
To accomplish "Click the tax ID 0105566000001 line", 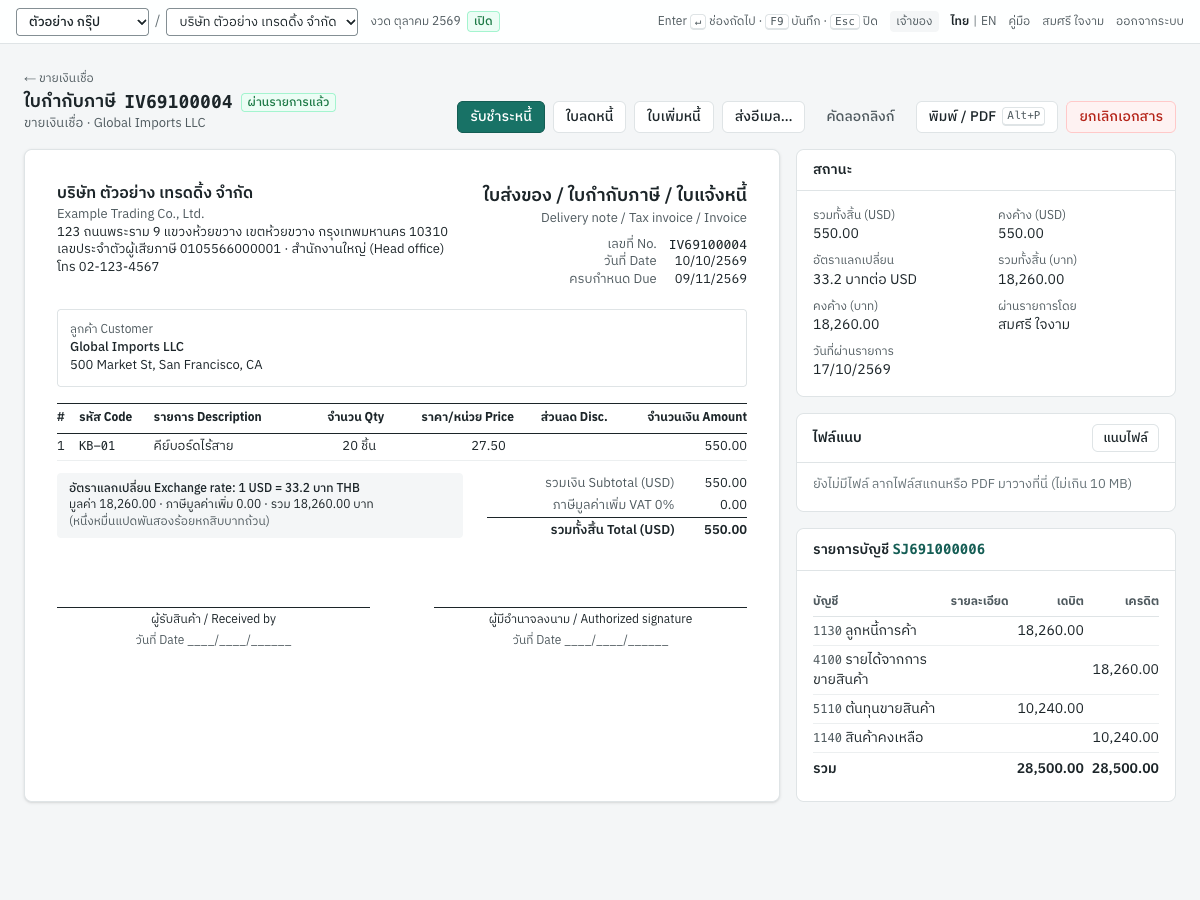I will (x=250, y=249).
